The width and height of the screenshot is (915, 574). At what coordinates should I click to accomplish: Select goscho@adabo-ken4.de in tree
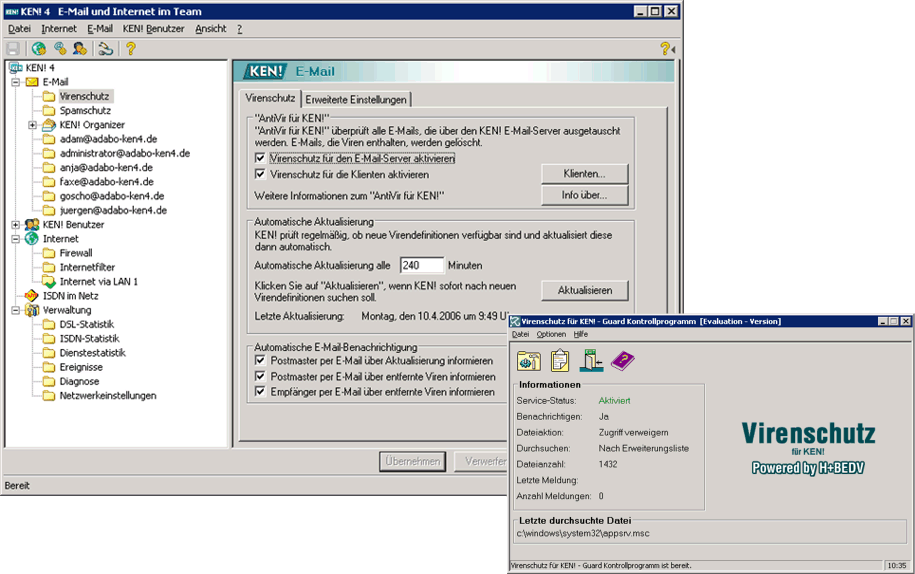tap(111, 196)
